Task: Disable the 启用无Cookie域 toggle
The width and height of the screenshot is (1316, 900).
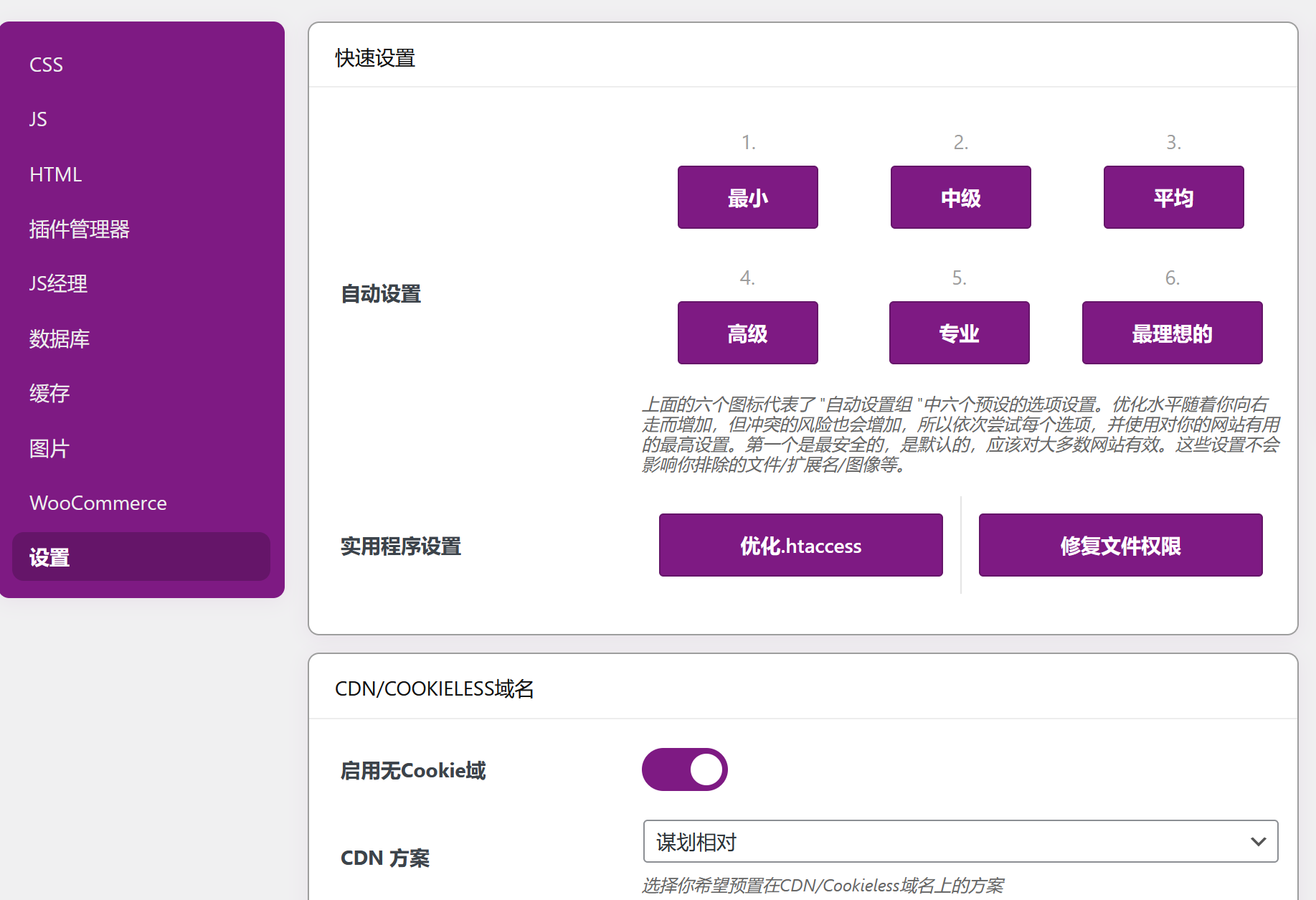Action: [x=684, y=769]
